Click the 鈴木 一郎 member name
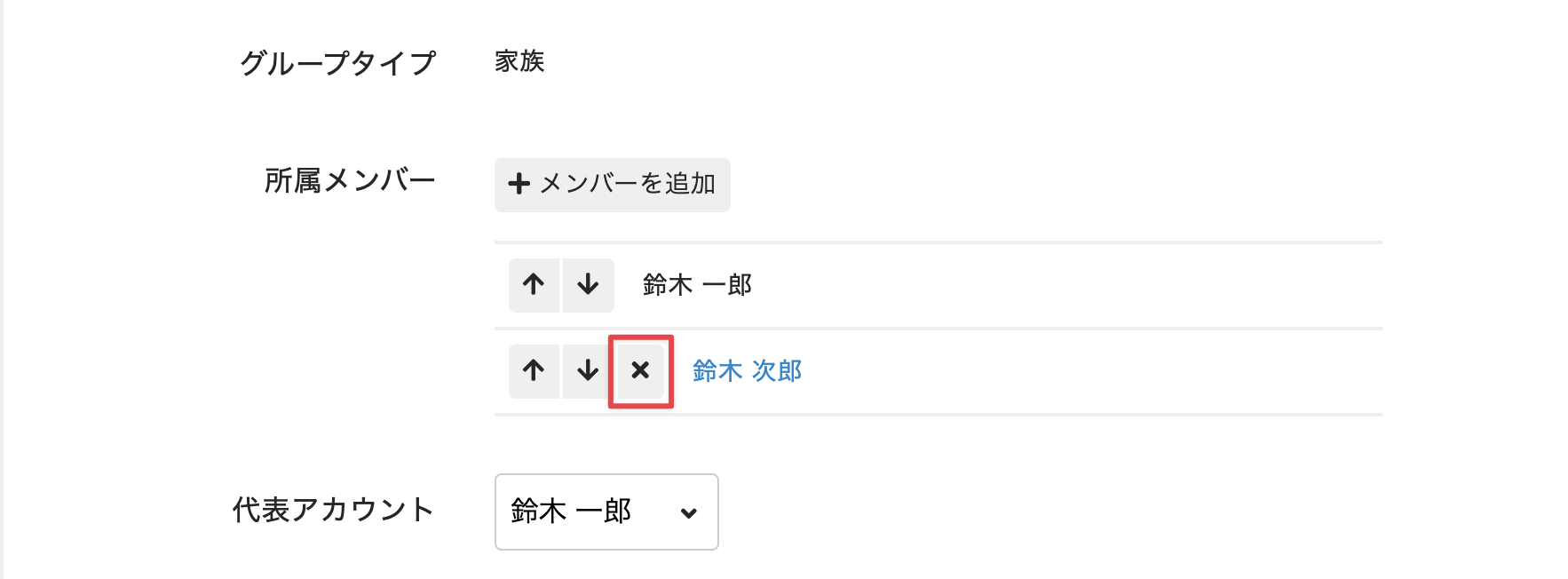Viewport: 1568px width, 579px height. click(x=697, y=285)
